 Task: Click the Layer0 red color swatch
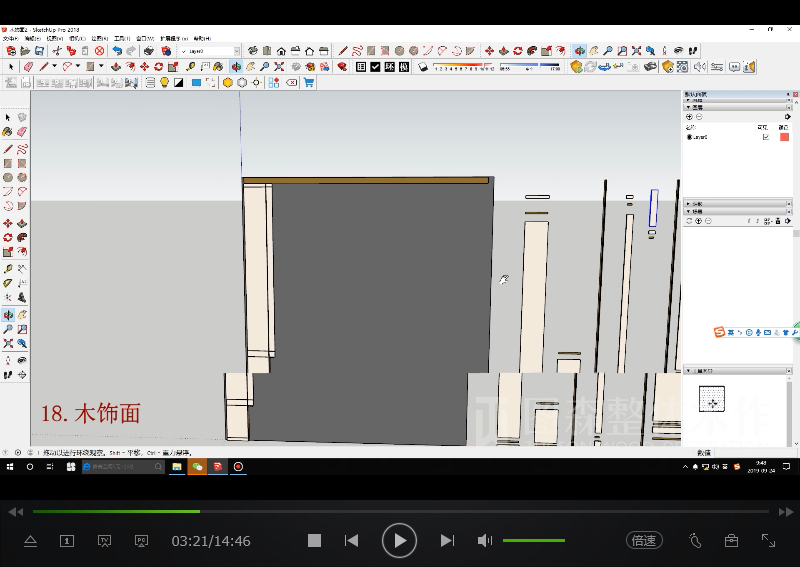coord(784,137)
